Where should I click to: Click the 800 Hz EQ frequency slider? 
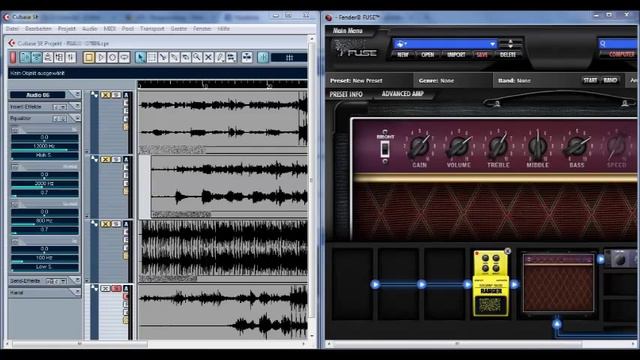44,221
